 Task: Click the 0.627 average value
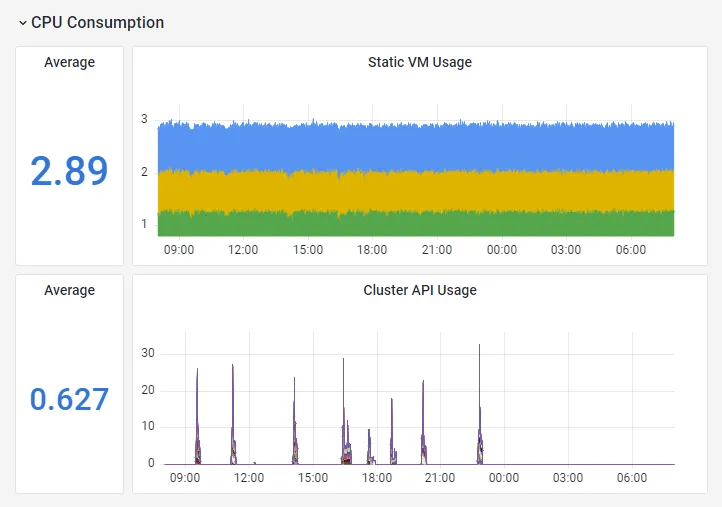[69, 399]
